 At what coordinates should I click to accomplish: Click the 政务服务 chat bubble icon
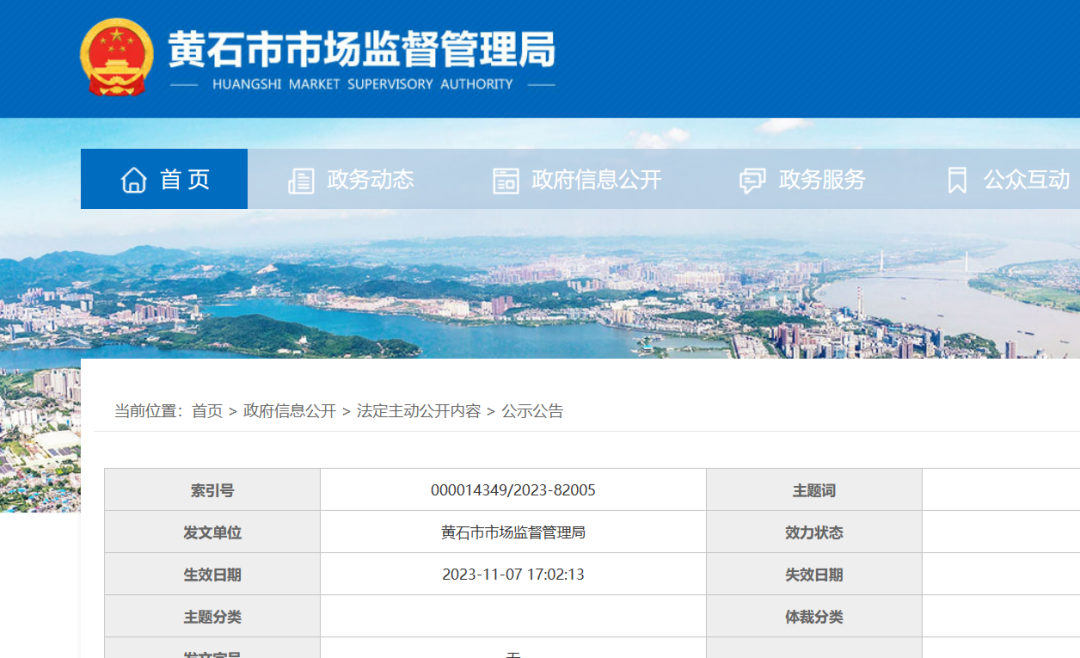pyautogui.click(x=752, y=181)
